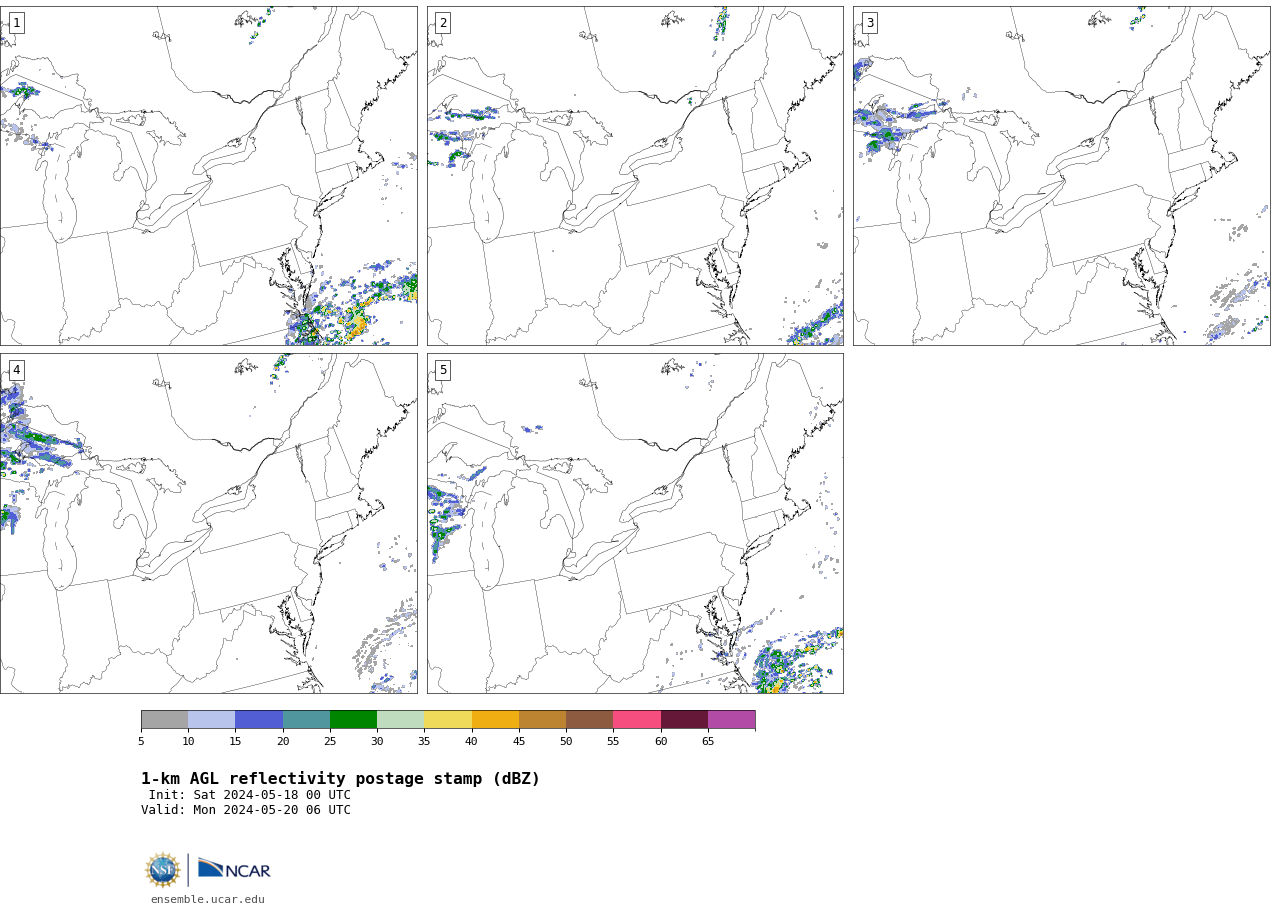Click the 'Init: Sat 2024-05-18 00 UTC' text
The height and width of the screenshot is (910, 1280).
pyautogui.click(x=250, y=795)
